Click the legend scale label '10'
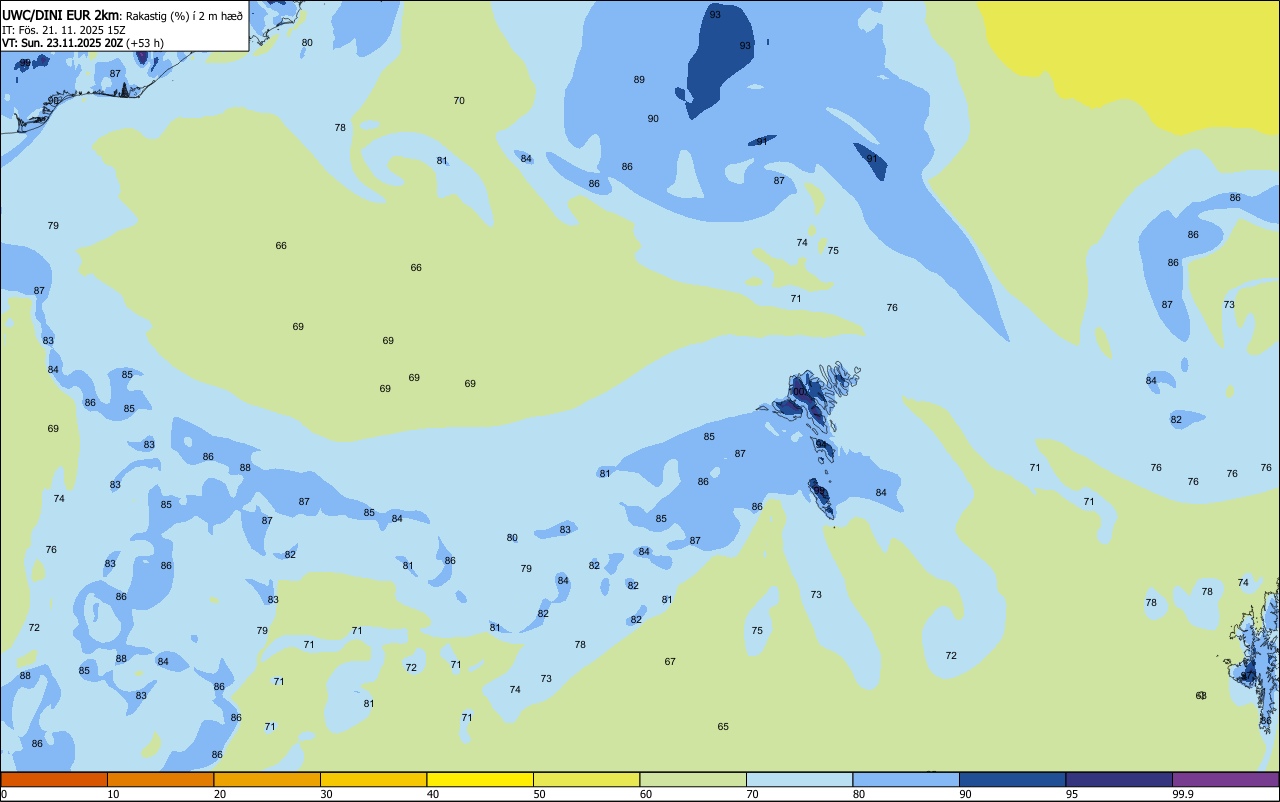 pyautogui.click(x=113, y=794)
